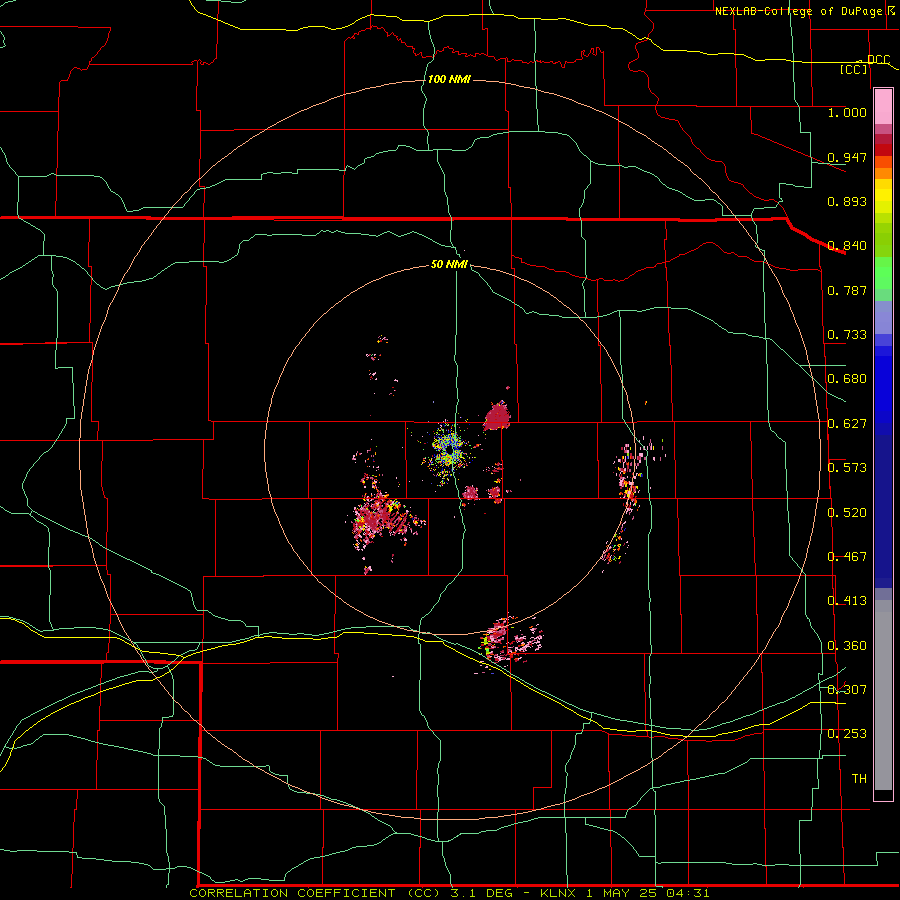This screenshot has width=900, height=900.
Task: Click the KLNX station identifier in the caption
Action: tap(557, 893)
